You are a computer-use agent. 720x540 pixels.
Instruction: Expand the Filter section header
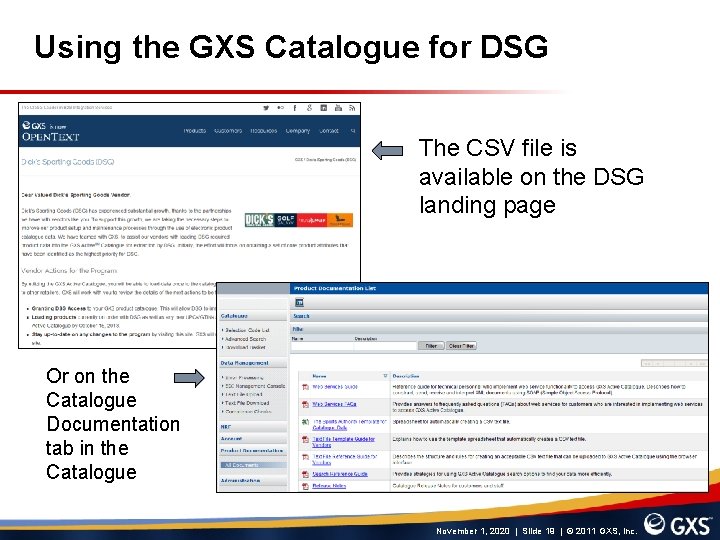(x=499, y=329)
